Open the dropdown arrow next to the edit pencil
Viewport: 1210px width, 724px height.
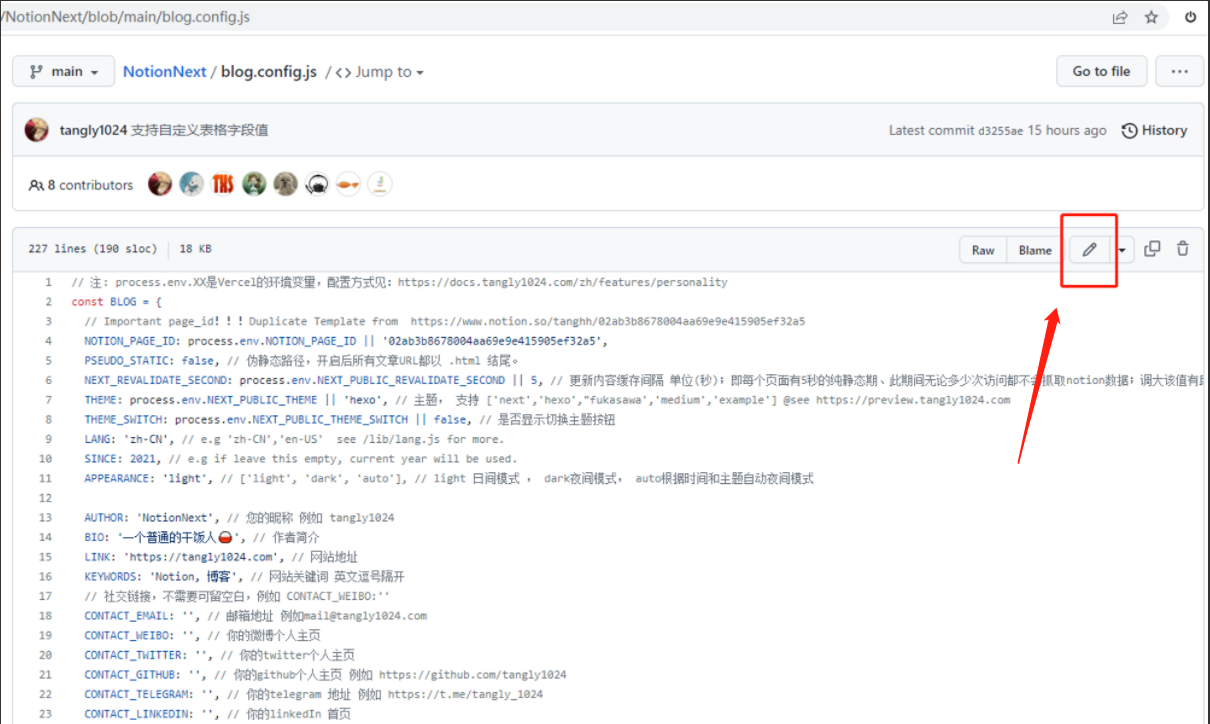click(x=1124, y=250)
